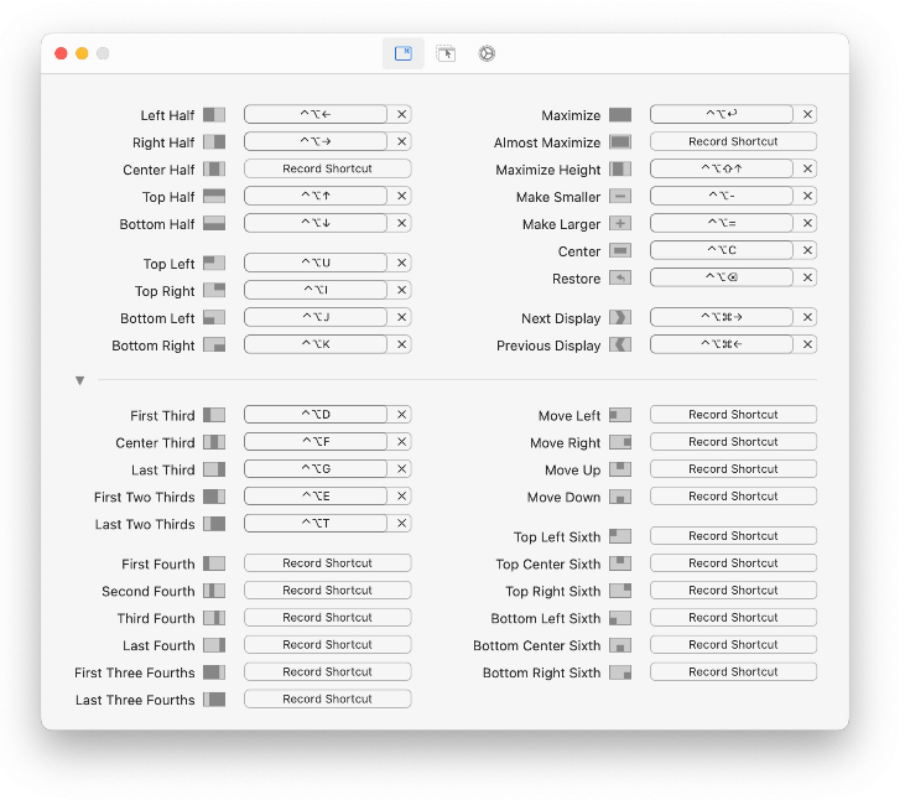
Task: Click the Maximize Height layout icon
Action: click(x=620, y=169)
